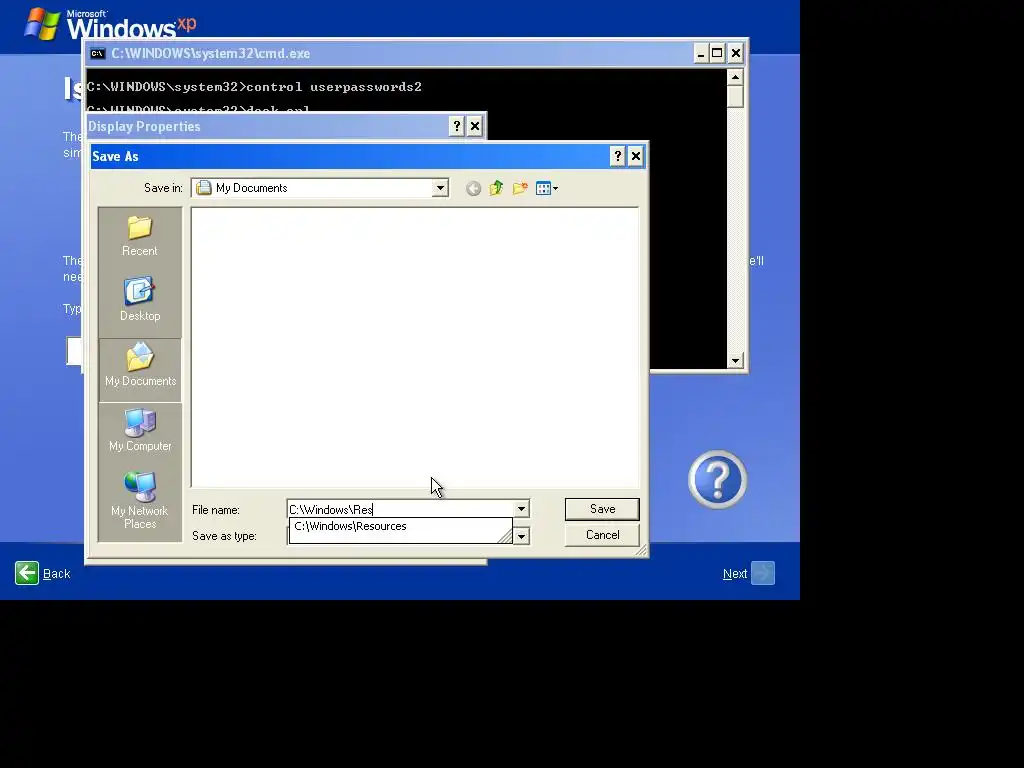1024x768 pixels.
Task: Open the View Menu icon
Action: (x=547, y=189)
